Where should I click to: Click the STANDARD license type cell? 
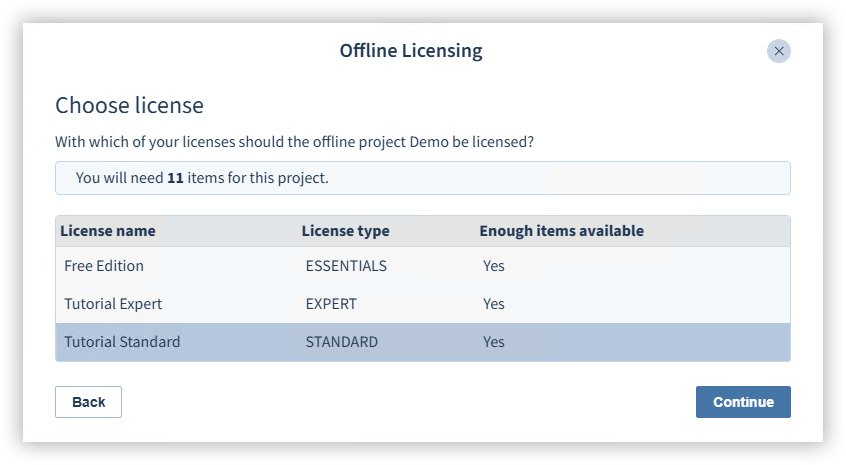click(x=342, y=342)
